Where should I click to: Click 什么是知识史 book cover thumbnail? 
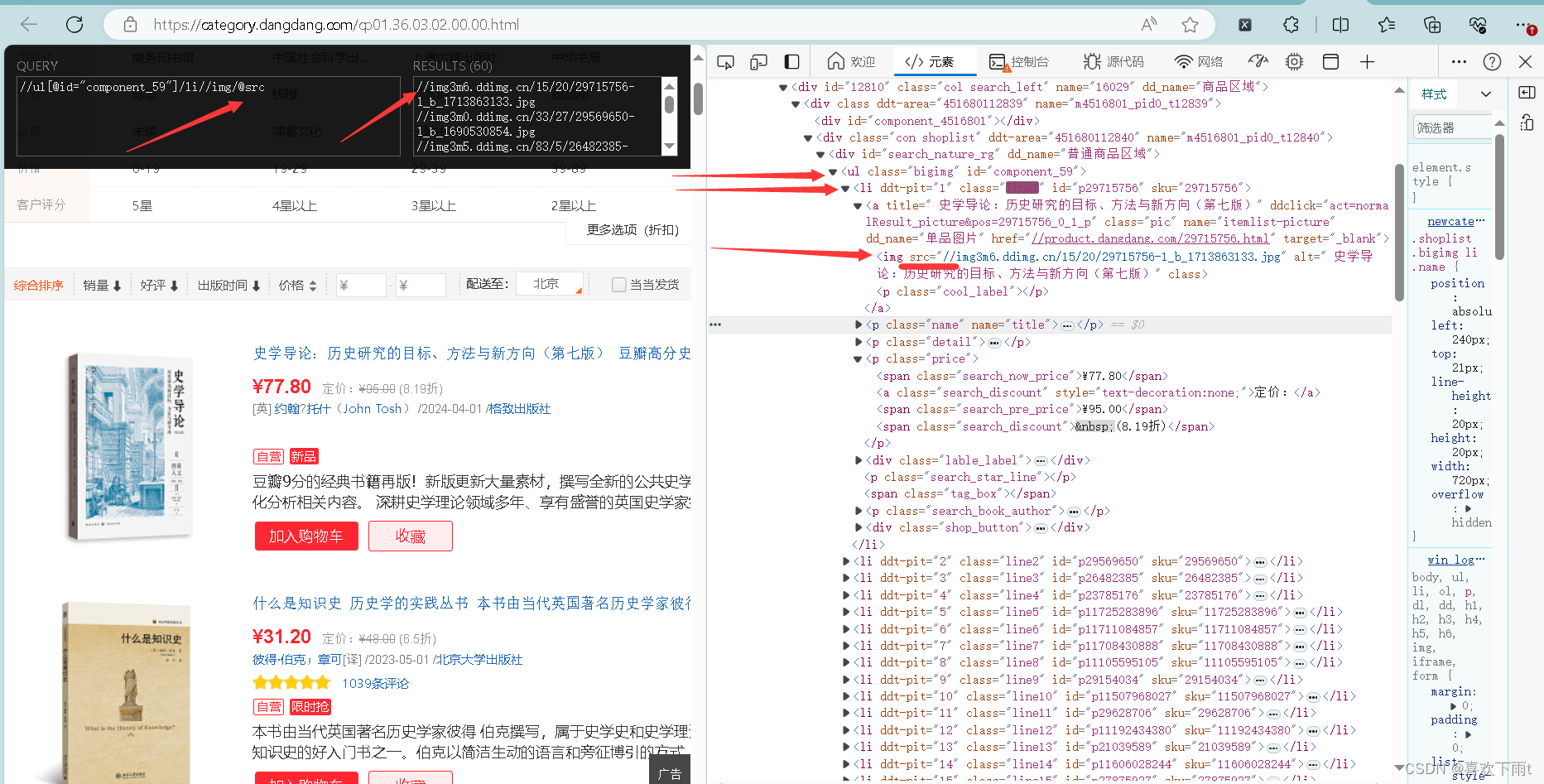click(x=124, y=694)
